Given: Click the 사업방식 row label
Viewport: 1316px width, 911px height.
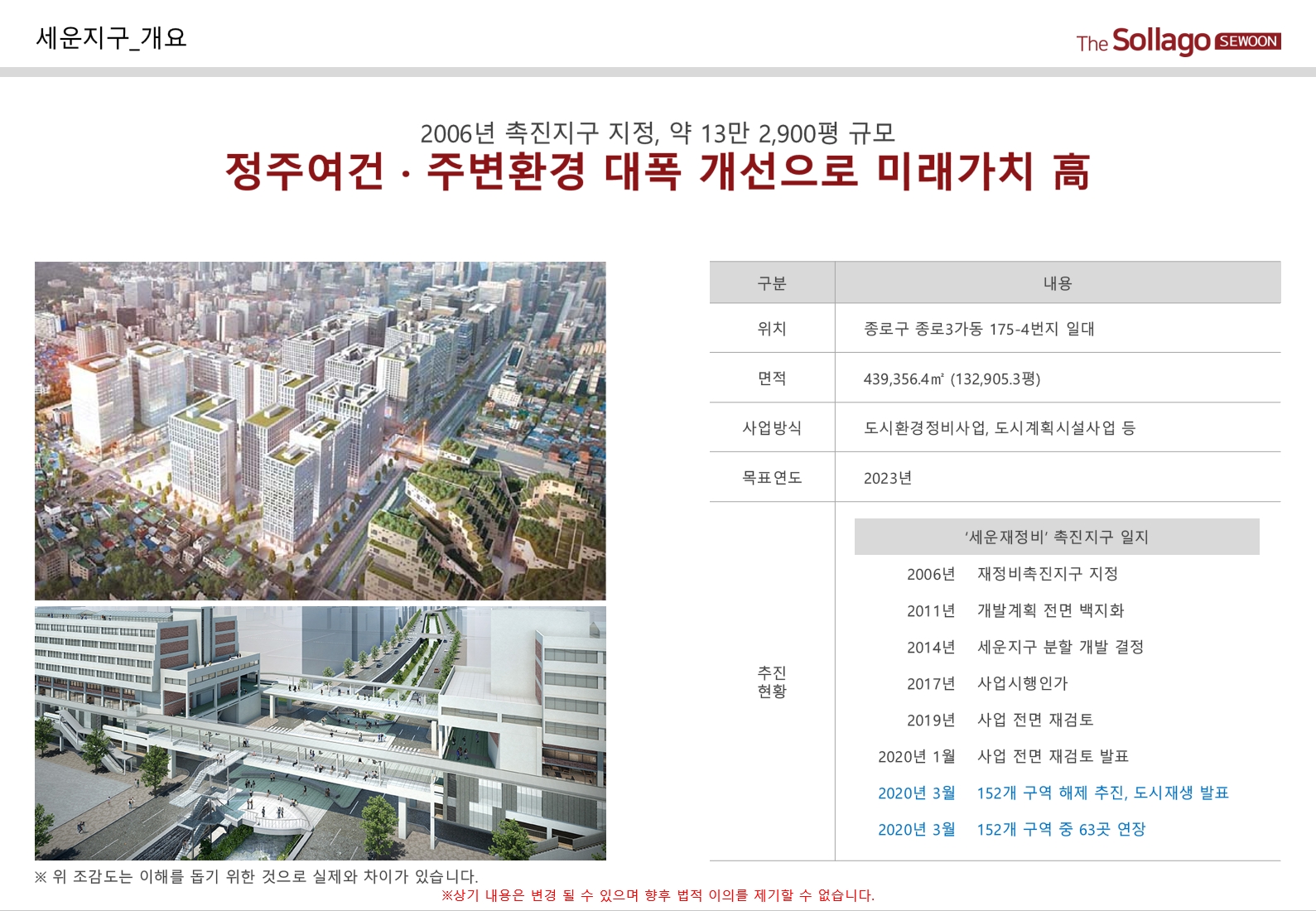Looking at the screenshot, I should pyautogui.click(x=772, y=428).
